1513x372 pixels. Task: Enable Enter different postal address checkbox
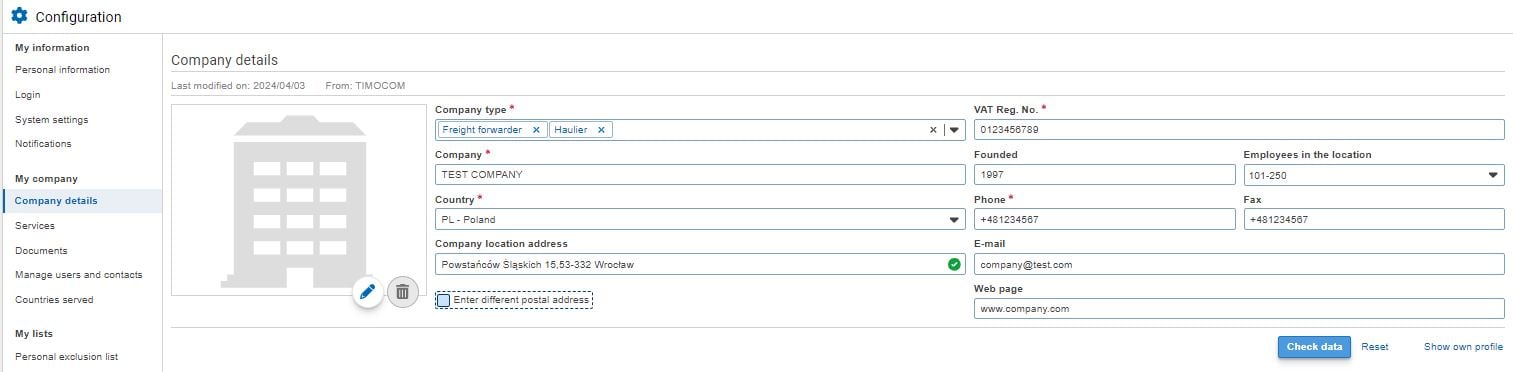pyautogui.click(x=444, y=300)
